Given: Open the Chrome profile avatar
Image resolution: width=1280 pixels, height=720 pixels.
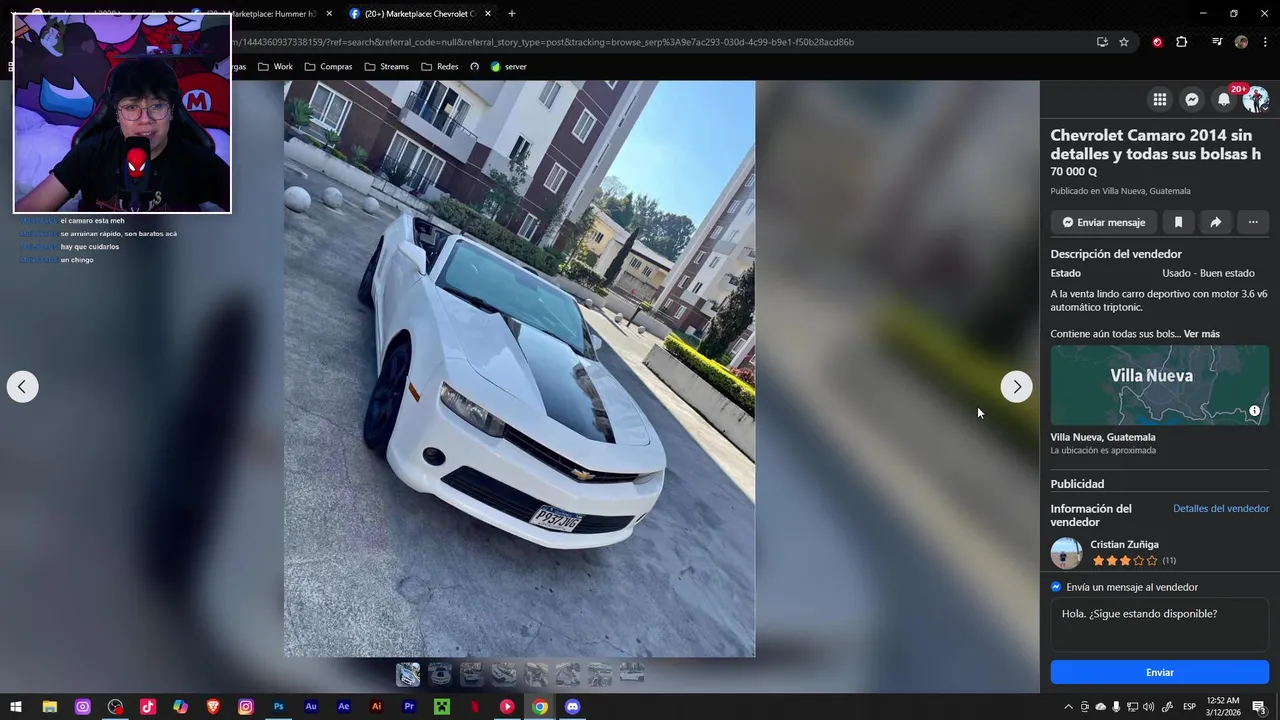Looking at the screenshot, I should pos(1241,42).
